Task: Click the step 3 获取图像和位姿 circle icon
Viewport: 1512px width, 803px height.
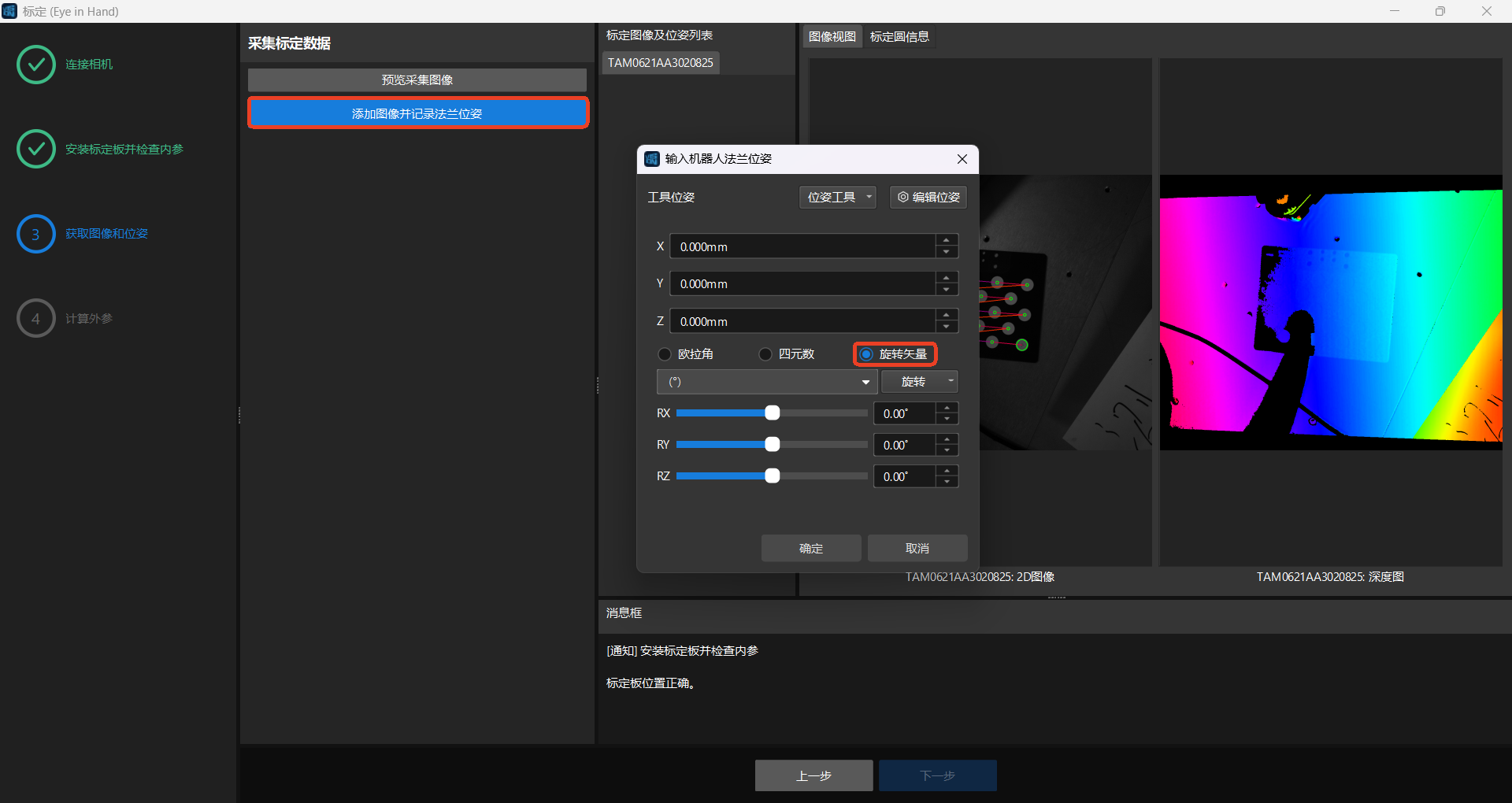Action: point(36,234)
